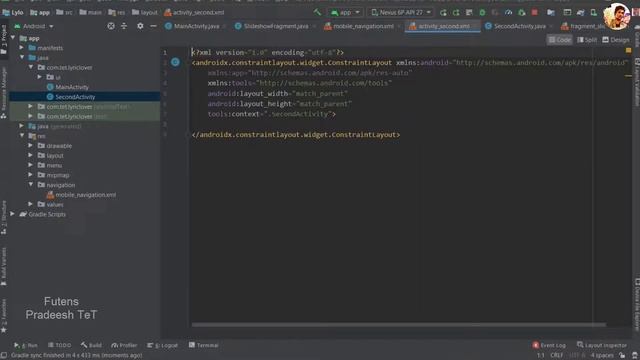The width and height of the screenshot is (640, 360).
Task: Click main in the navigation breadcrumb
Action: click(91, 13)
